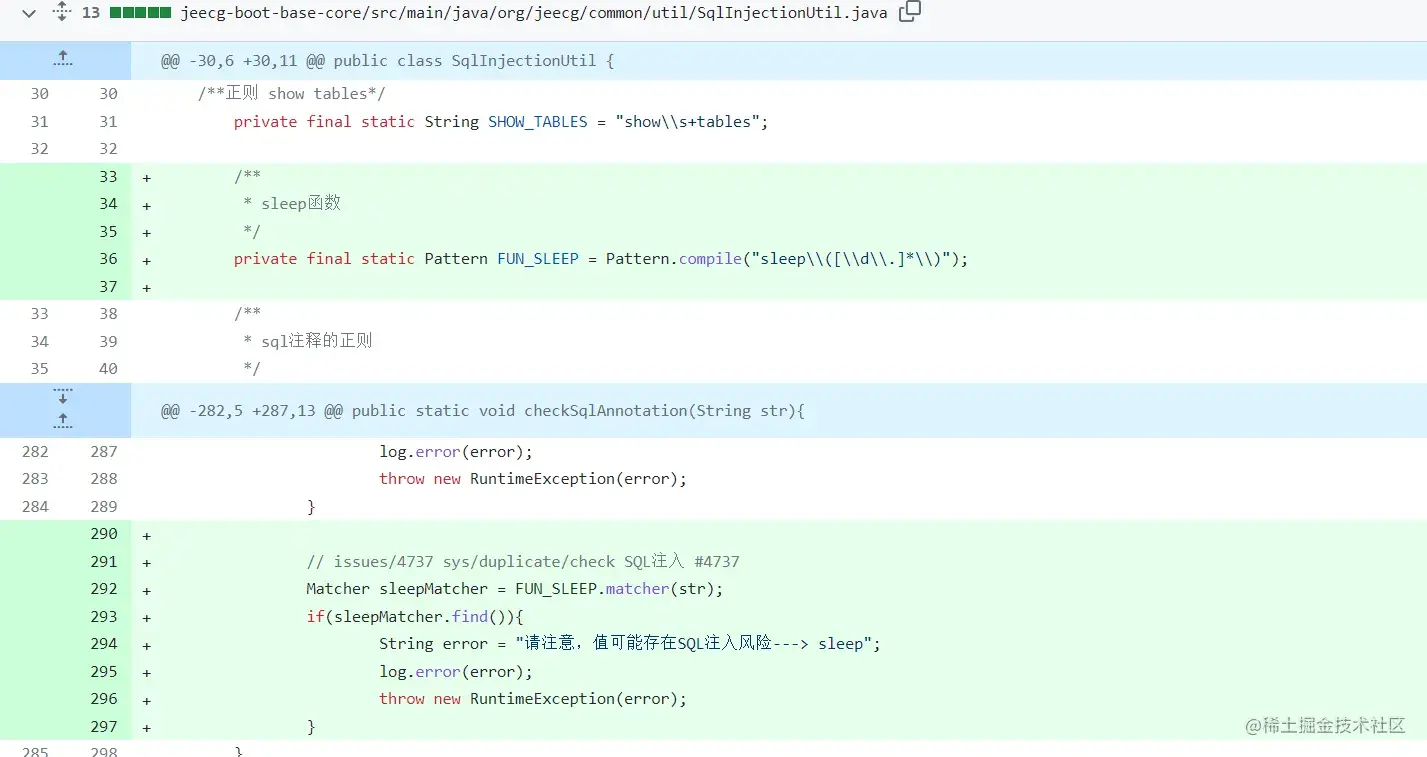1427x757 pixels.
Task: Click 'log.error(error);' on line 287
Action: pyautogui.click(x=456, y=452)
